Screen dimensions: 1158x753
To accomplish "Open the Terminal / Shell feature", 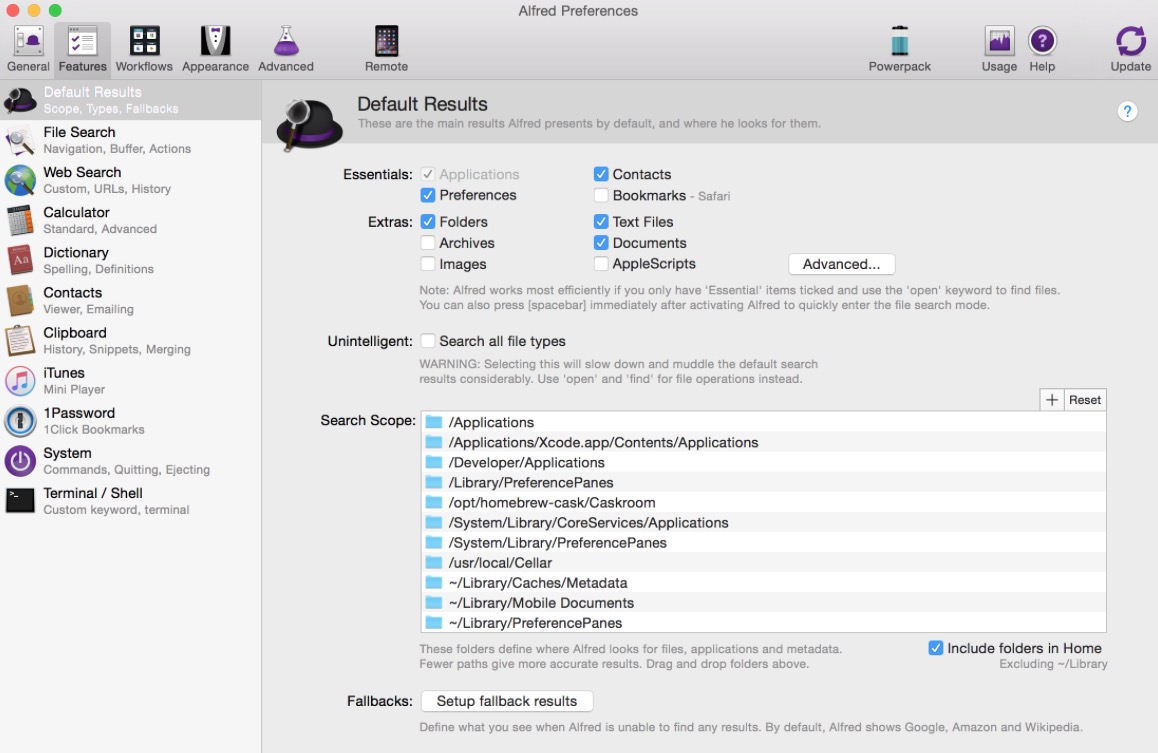I will 131,501.
